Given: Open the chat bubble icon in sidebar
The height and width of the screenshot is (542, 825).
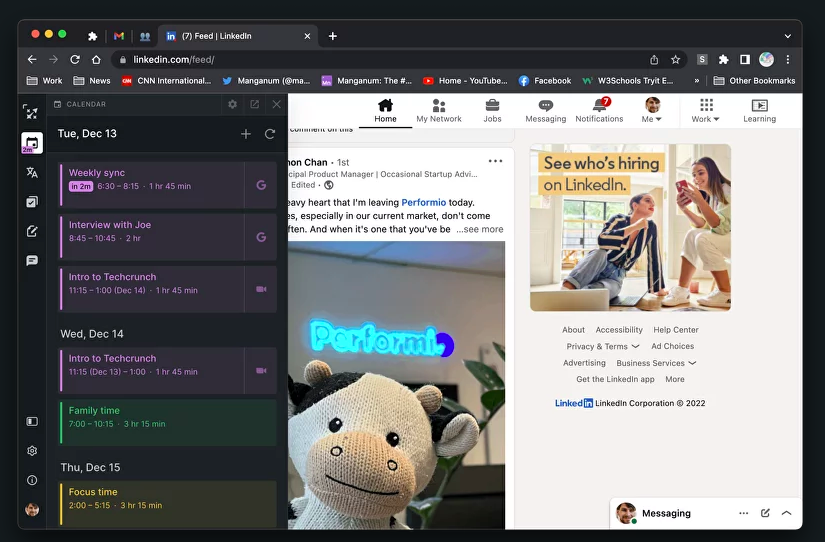Looking at the screenshot, I should [32, 260].
